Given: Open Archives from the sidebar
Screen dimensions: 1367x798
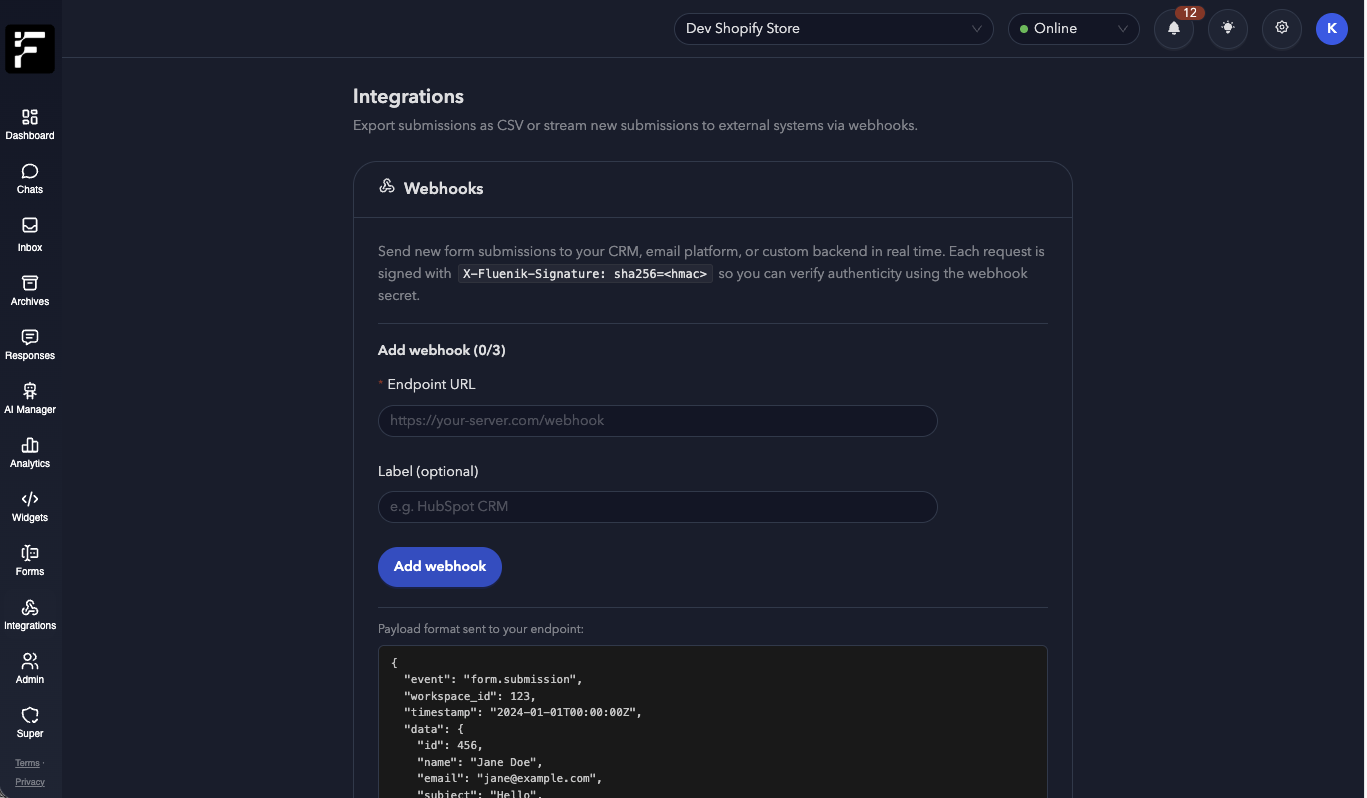Looking at the screenshot, I should 30,284.
